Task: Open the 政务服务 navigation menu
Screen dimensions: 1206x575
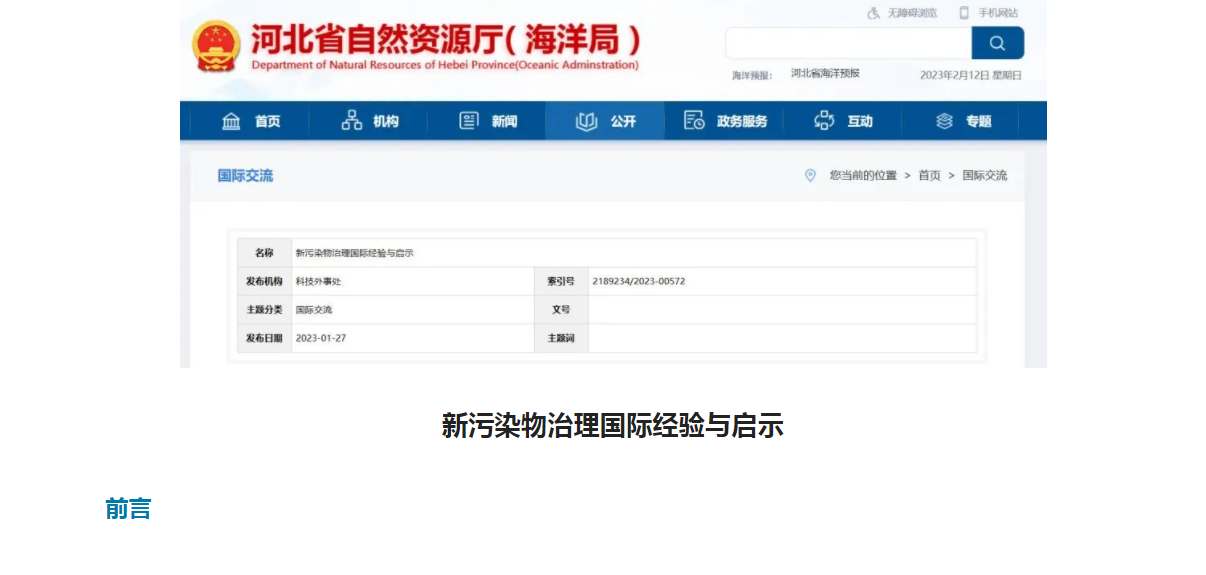Action: pos(742,121)
